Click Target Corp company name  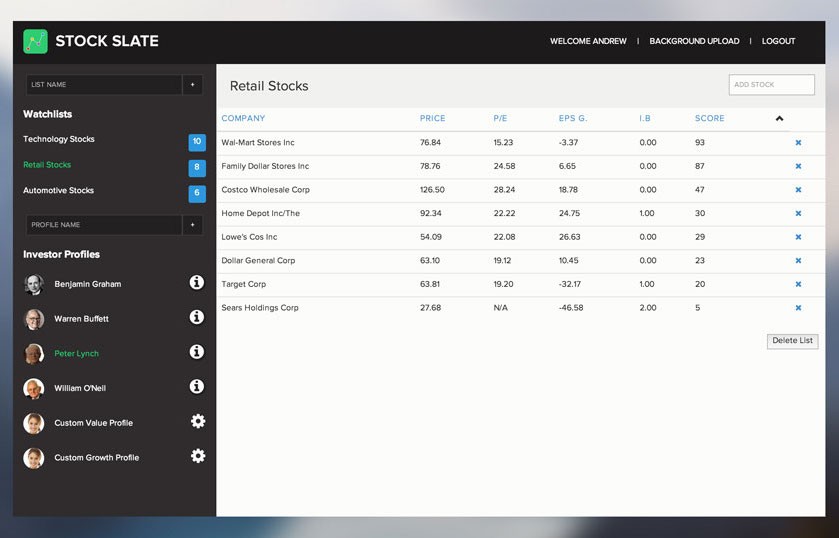click(x=243, y=284)
